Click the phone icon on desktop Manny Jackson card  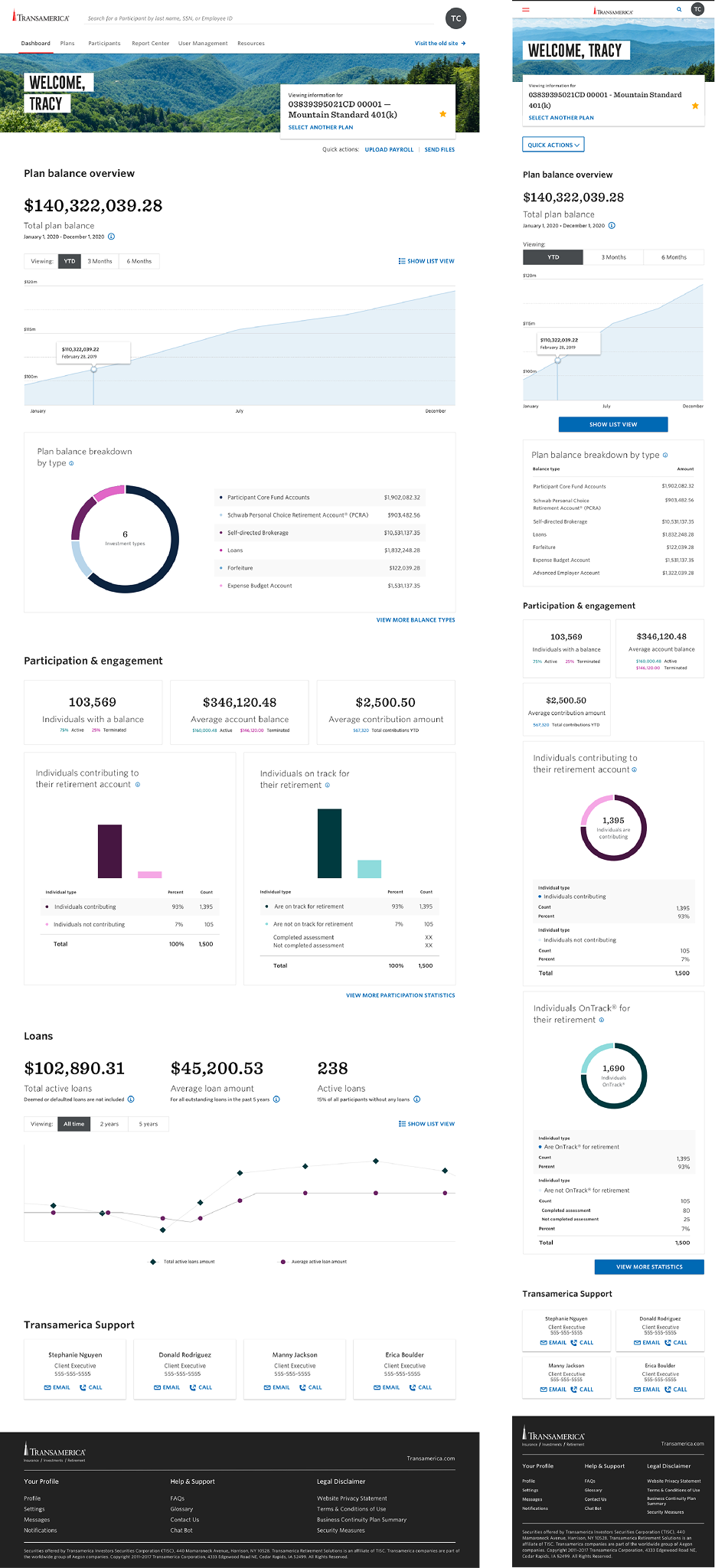click(303, 1387)
